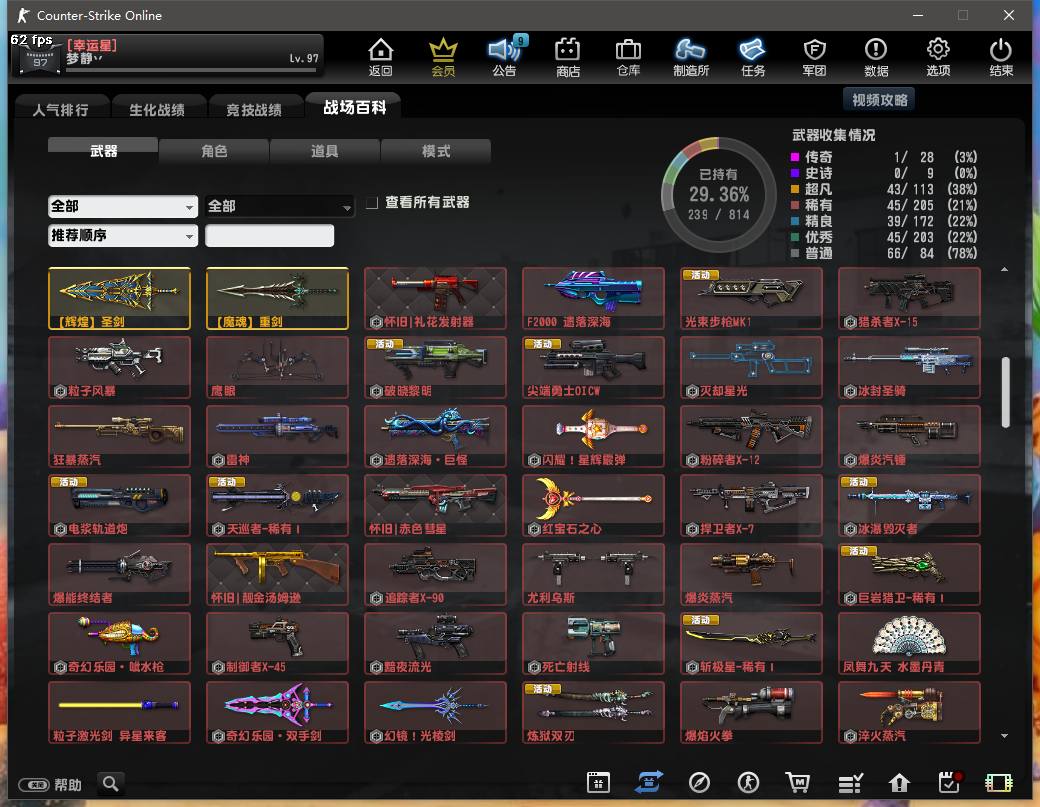Click the weapon list scrollbar thumb
This screenshot has height=807, width=1040.
pos(1005,392)
